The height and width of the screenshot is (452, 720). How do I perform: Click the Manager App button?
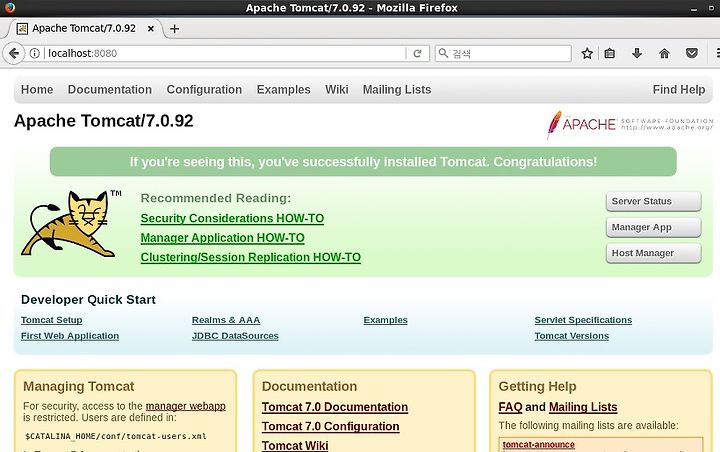(653, 227)
